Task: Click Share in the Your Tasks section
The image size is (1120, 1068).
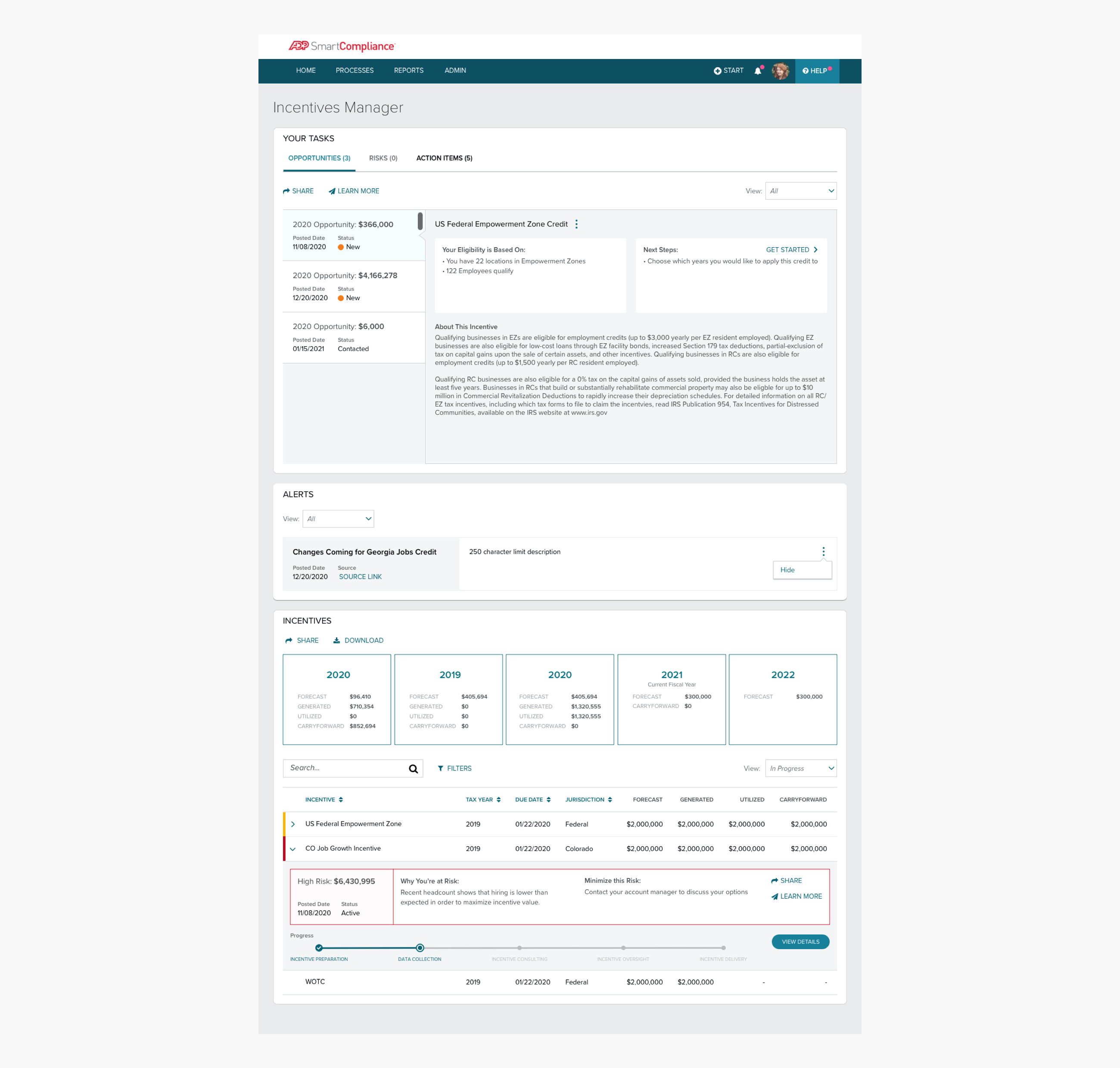Action: pyautogui.click(x=299, y=191)
